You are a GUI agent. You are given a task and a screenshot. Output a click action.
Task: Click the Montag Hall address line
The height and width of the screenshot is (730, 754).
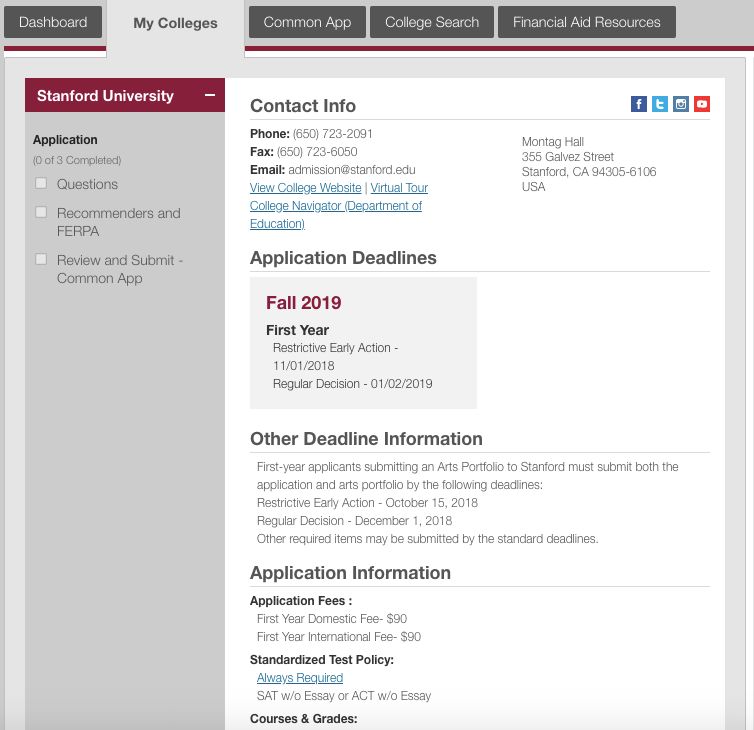[553, 142]
